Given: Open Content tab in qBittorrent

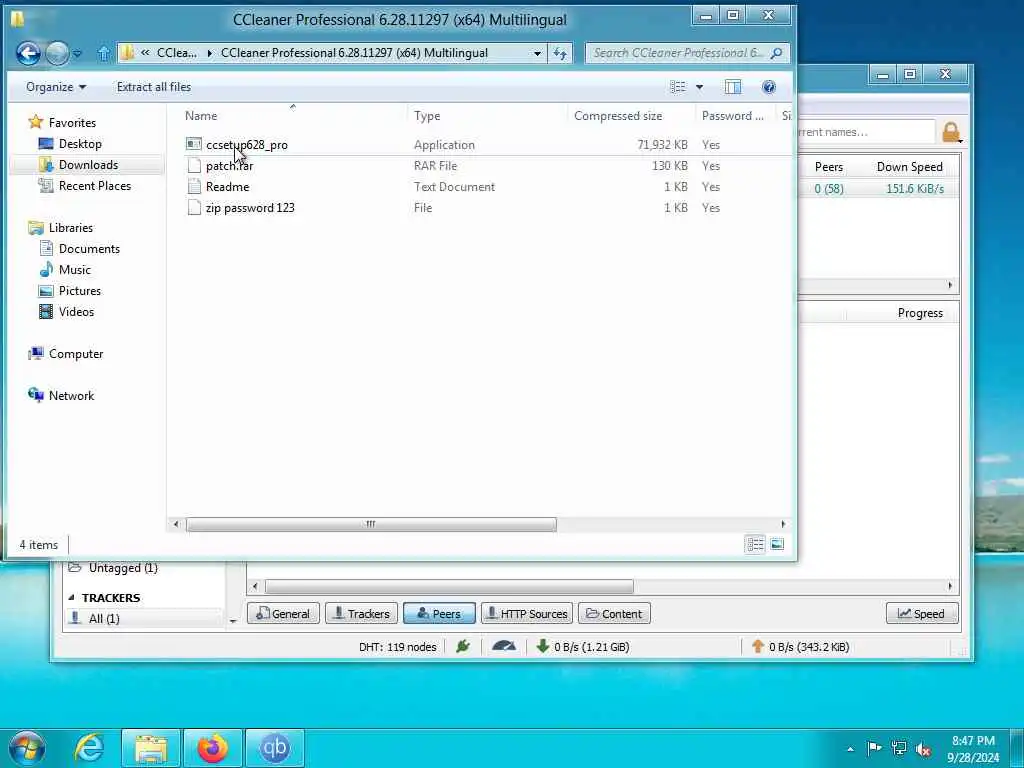Looking at the screenshot, I should coord(614,613).
